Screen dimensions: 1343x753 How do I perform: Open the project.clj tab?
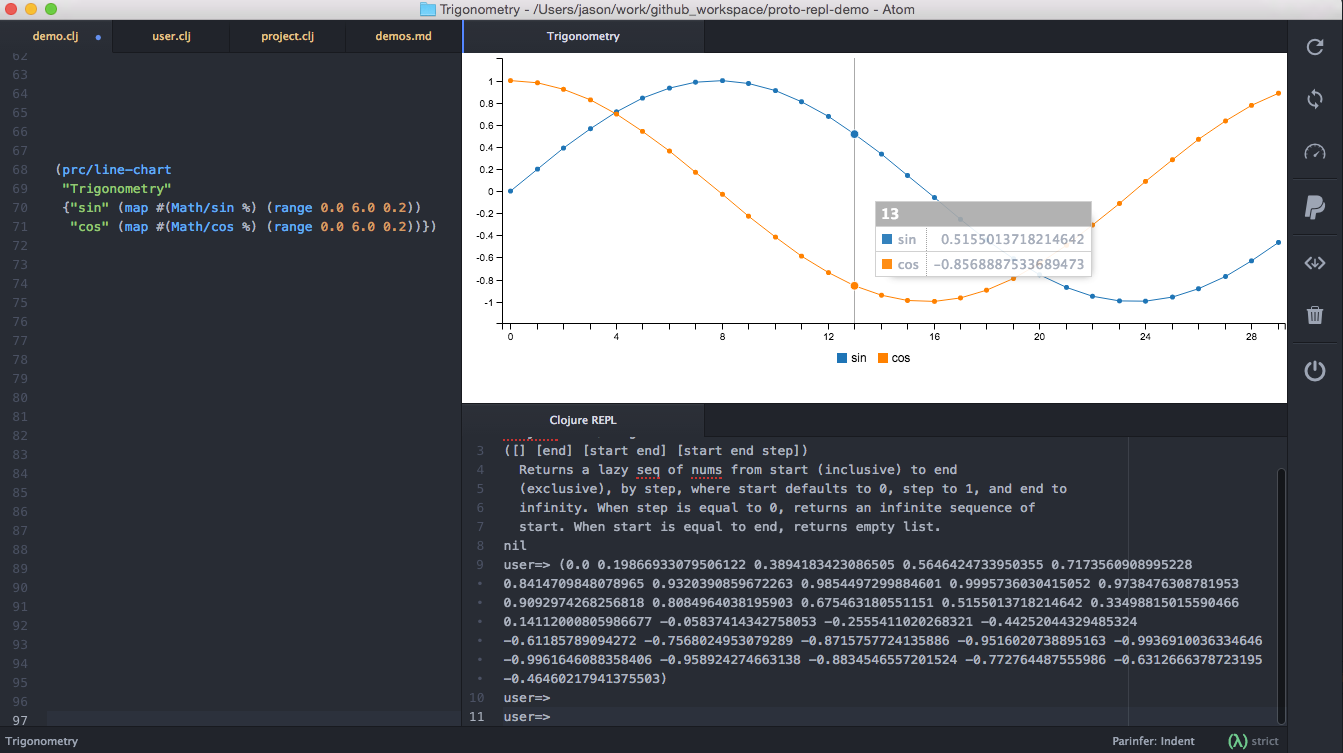point(287,36)
